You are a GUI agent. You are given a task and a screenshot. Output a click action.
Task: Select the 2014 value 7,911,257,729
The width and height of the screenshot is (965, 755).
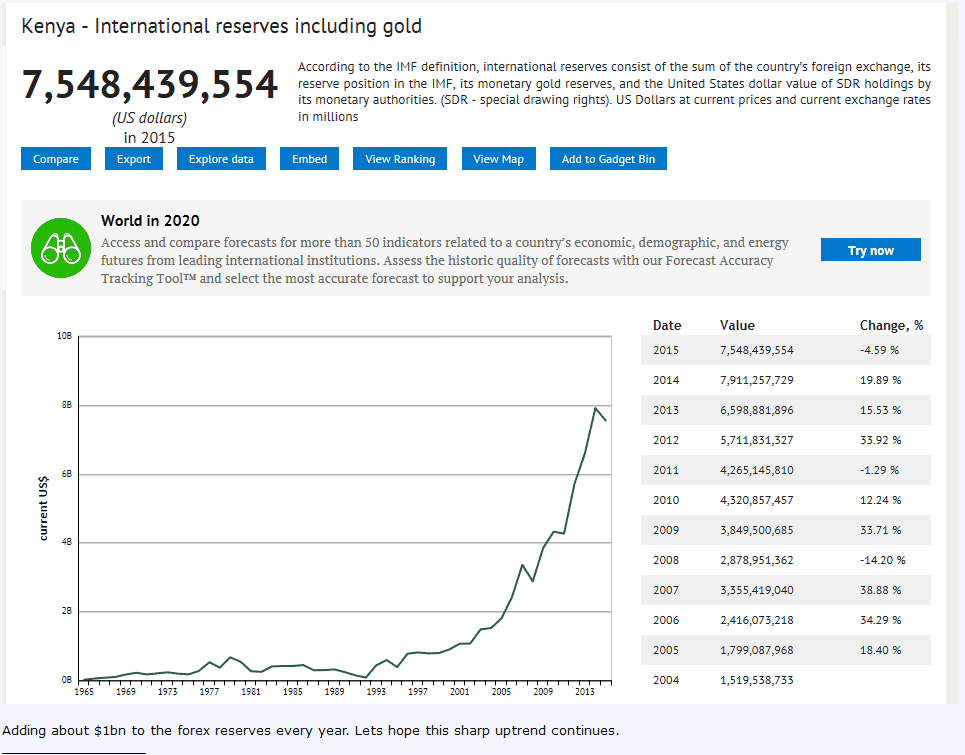757,380
